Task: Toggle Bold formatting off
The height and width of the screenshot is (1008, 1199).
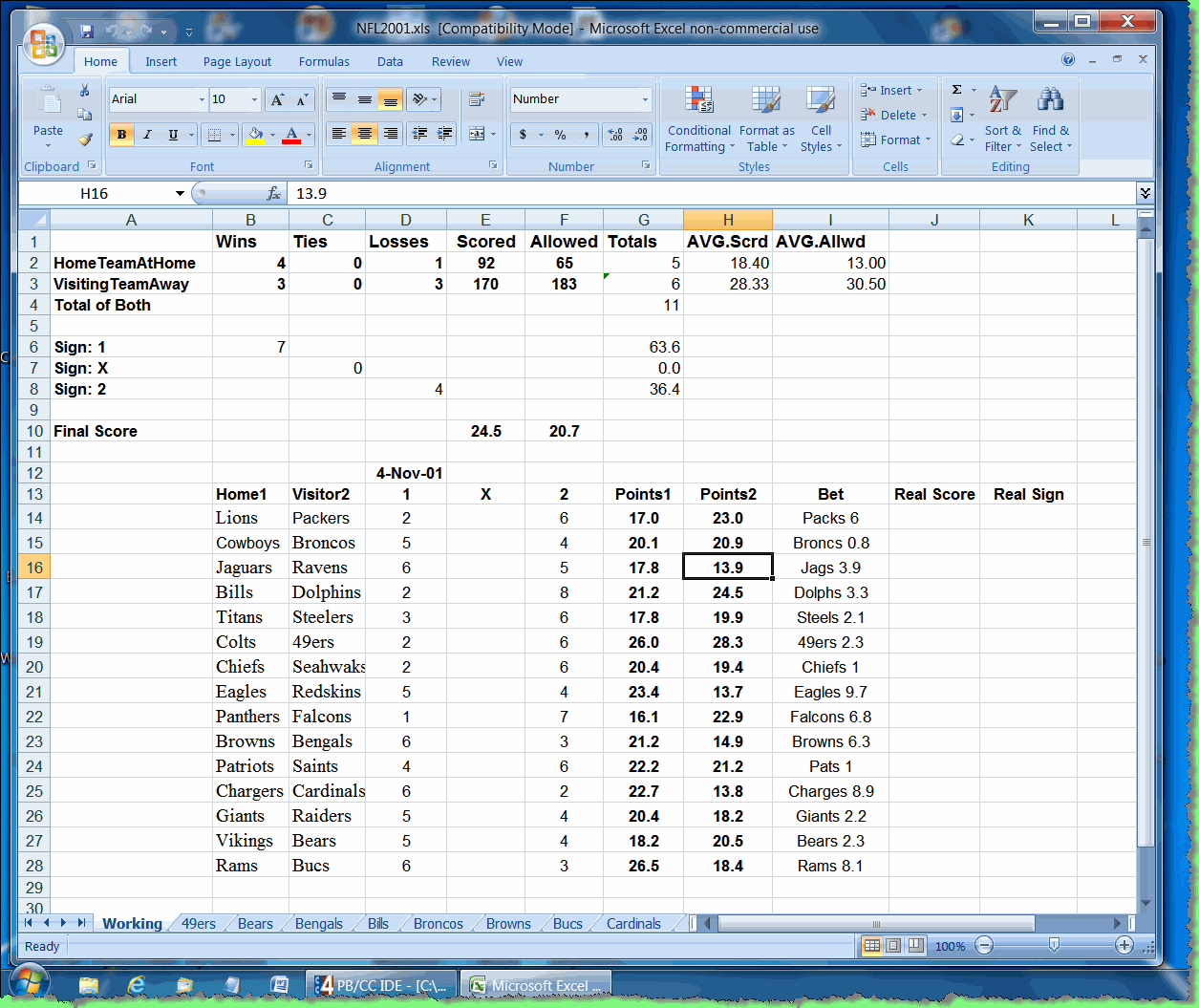Action: point(121,135)
